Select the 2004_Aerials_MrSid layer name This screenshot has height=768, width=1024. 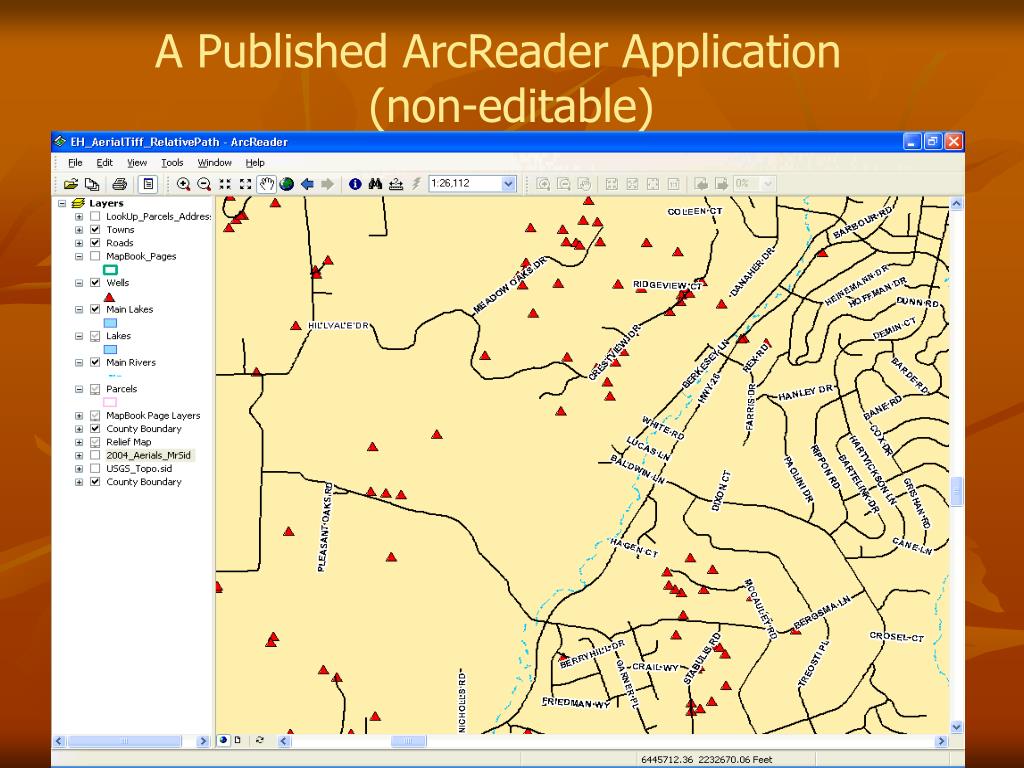(149, 455)
